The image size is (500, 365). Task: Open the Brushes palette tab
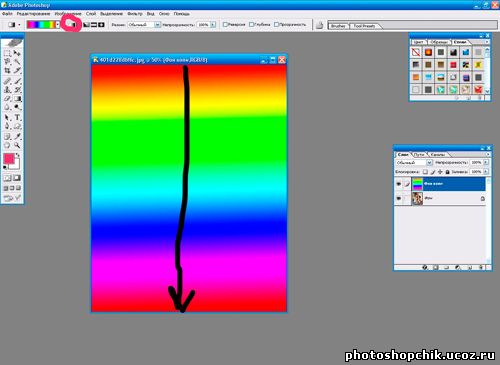tap(338, 26)
